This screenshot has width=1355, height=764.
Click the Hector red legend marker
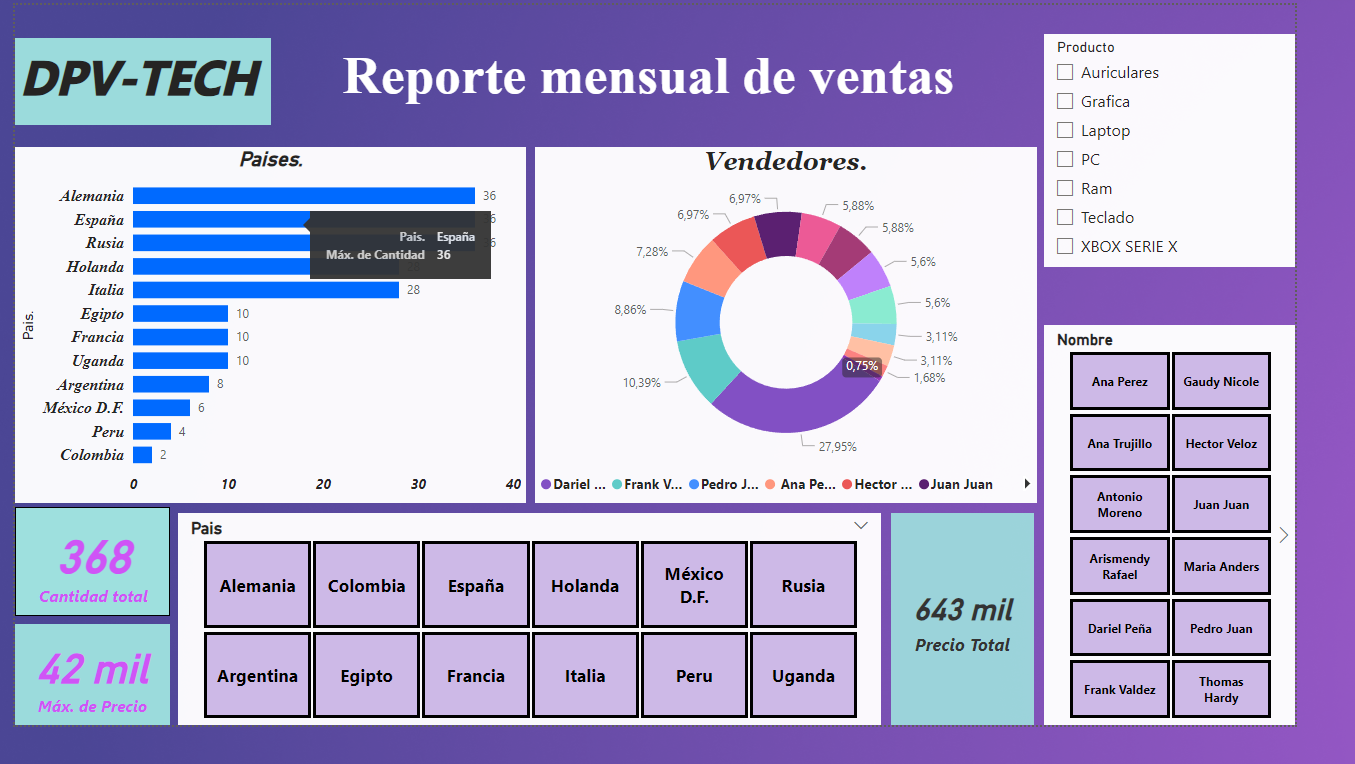pyautogui.click(x=847, y=485)
